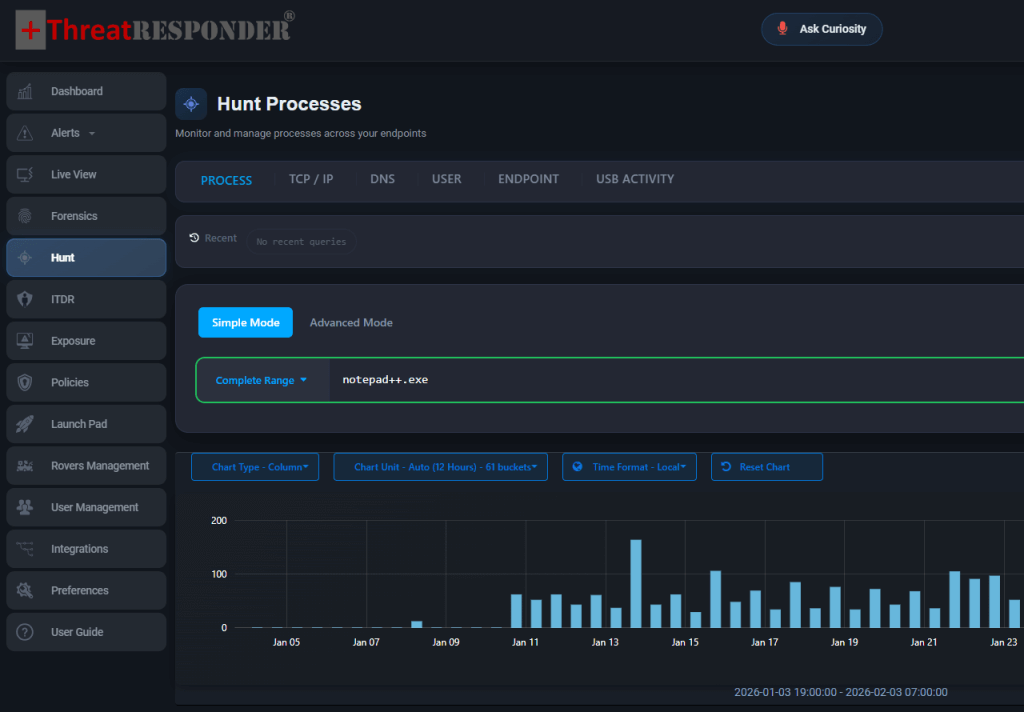
Task: Click the Reset Chart button
Action: tap(766, 467)
